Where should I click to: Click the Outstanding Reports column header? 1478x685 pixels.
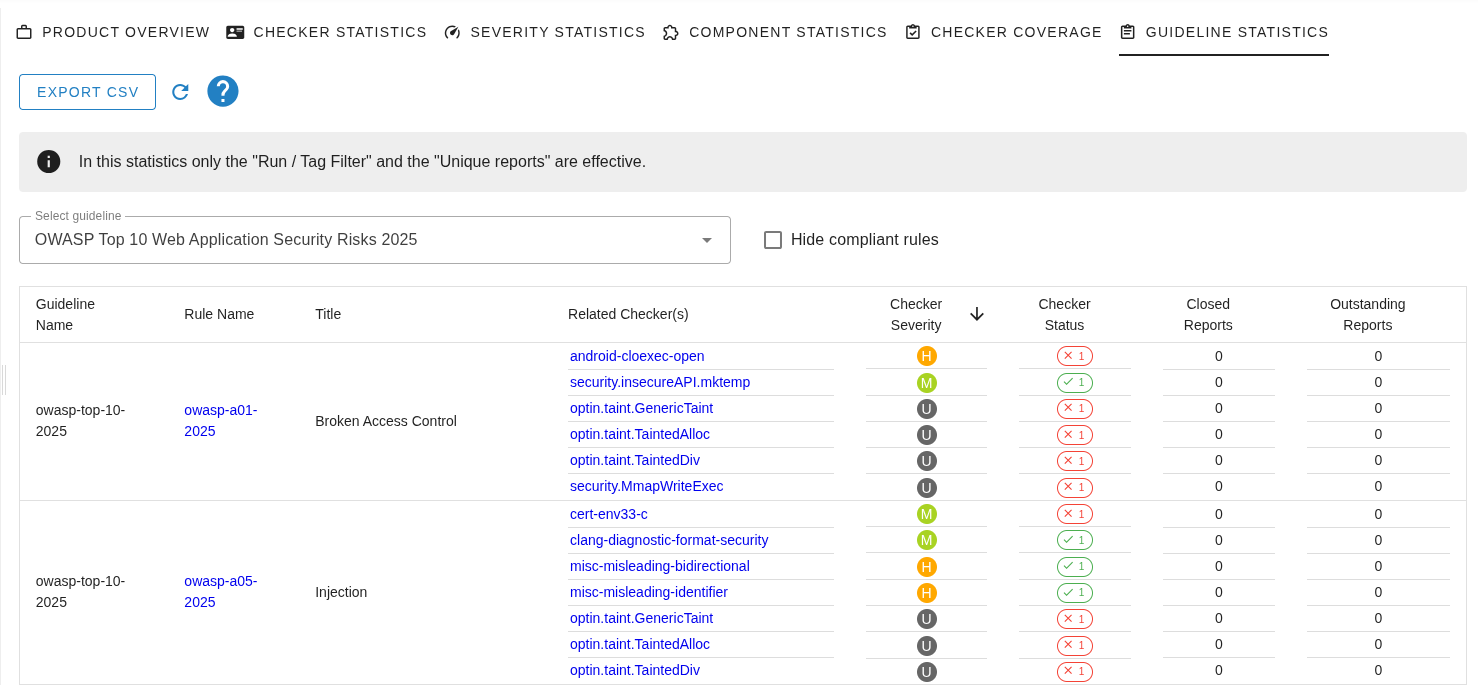click(1367, 314)
